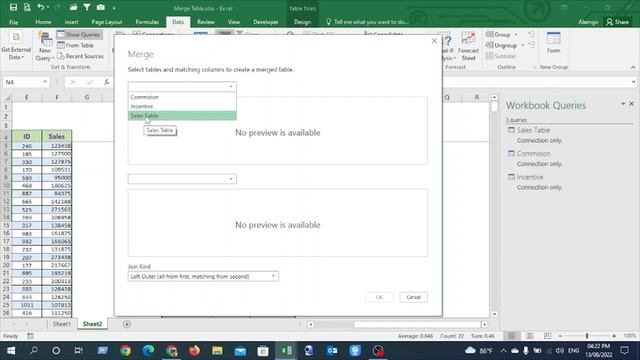Open the Page Layout tab
The height and width of the screenshot is (360, 640).
tap(107, 22)
